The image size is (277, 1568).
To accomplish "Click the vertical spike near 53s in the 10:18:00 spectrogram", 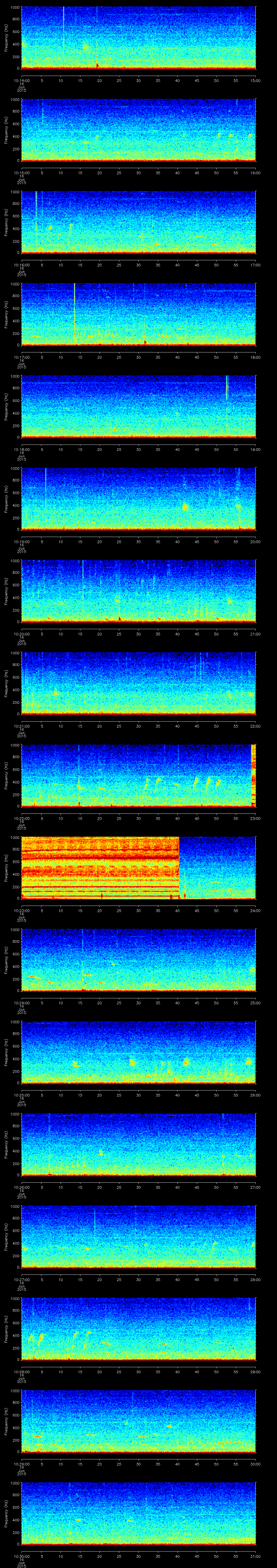I will point(226,388).
